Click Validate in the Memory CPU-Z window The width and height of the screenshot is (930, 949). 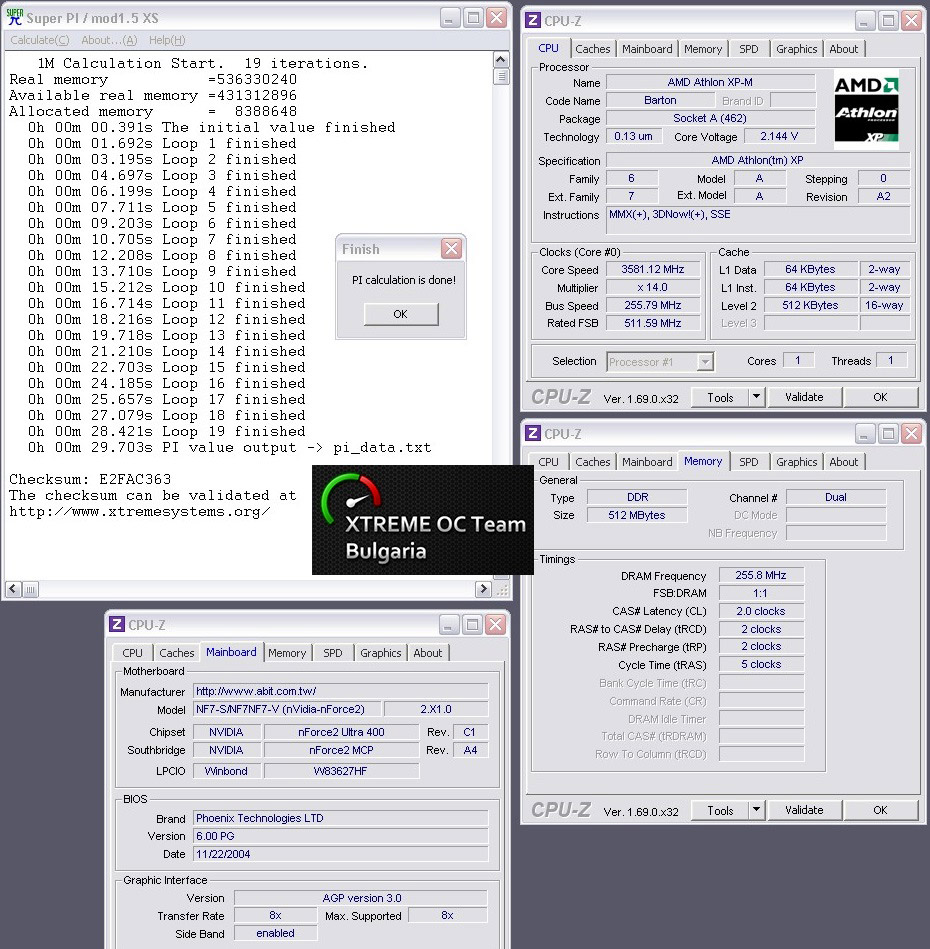point(804,810)
